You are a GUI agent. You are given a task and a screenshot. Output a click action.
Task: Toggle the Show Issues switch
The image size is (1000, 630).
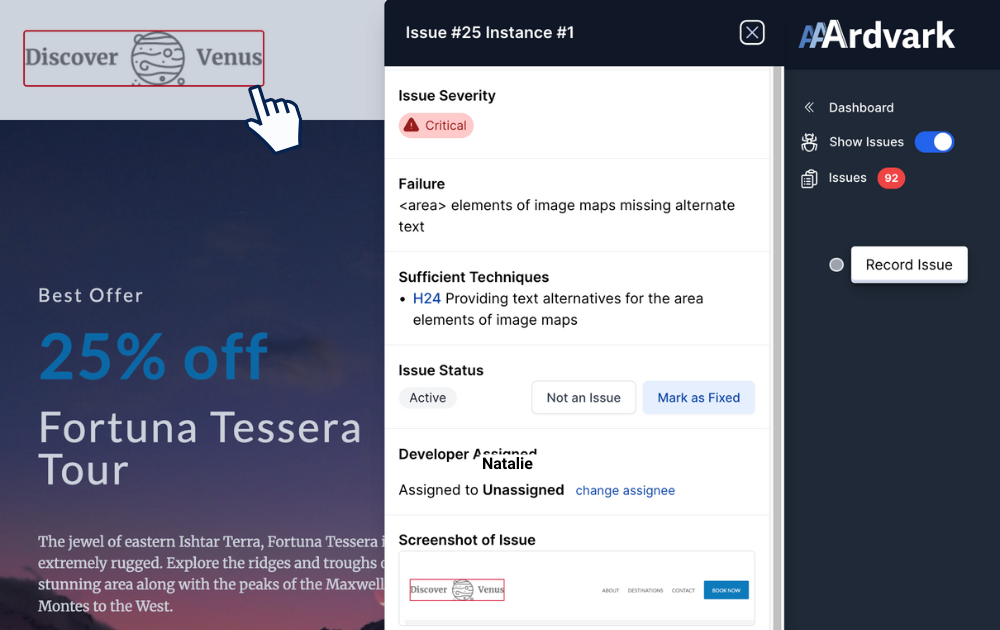click(934, 142)
